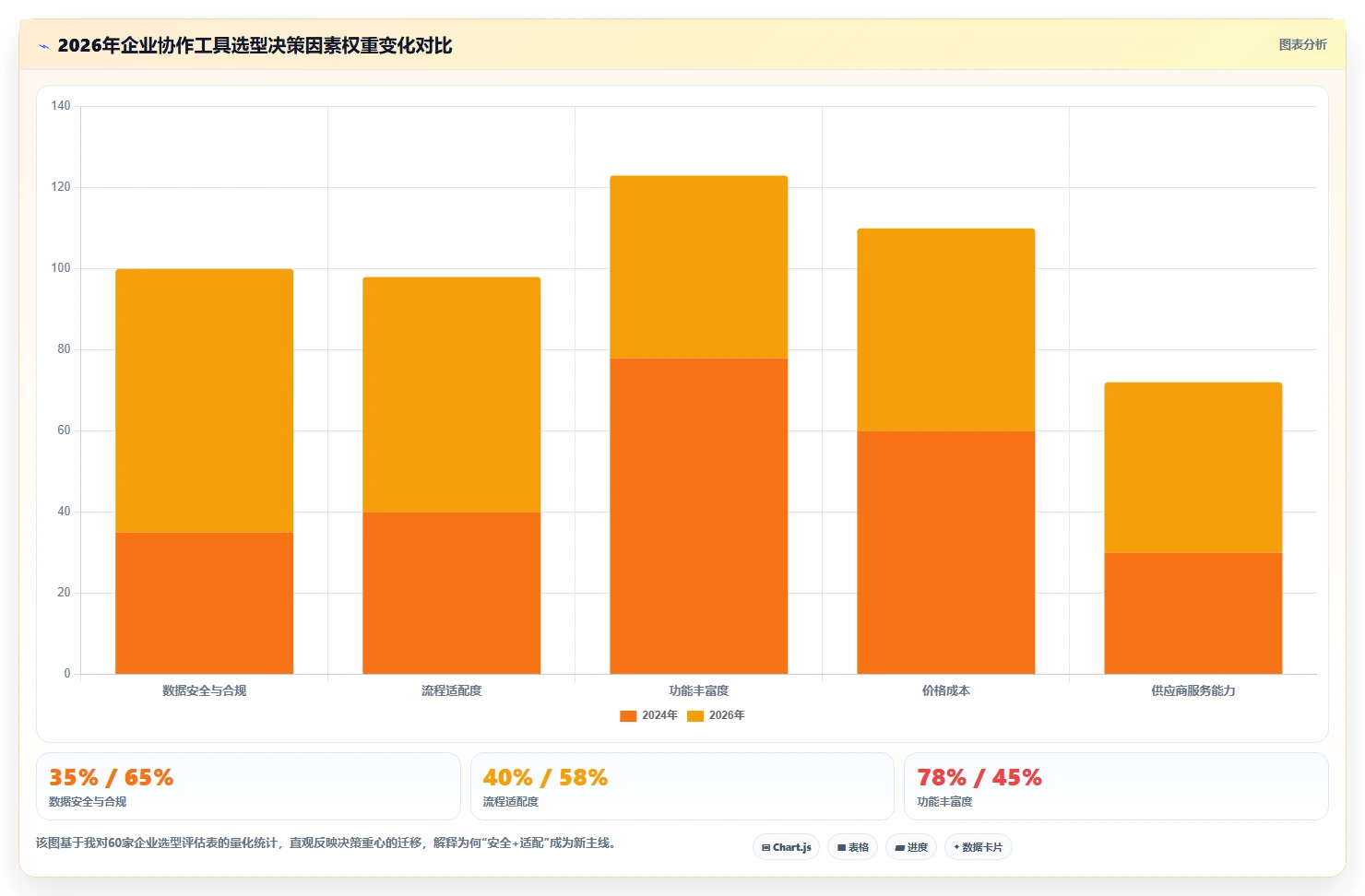The height and width of the screenshot is (896, 1365).
Task: Click the y-axis value 80
Action: pos(64,349)
